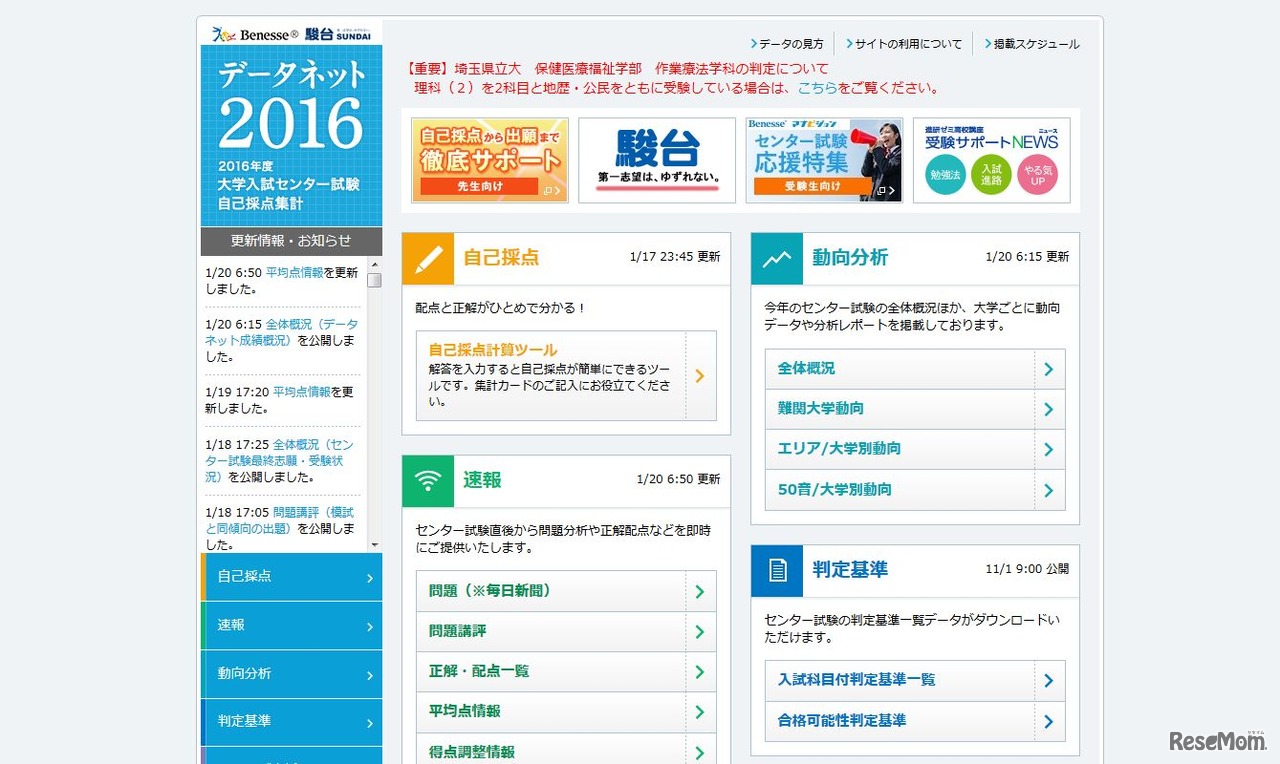This screenshot has height=764, width=1280.
Task: Click the green wifi 速報 icon
Action: [x=428, y=481]
